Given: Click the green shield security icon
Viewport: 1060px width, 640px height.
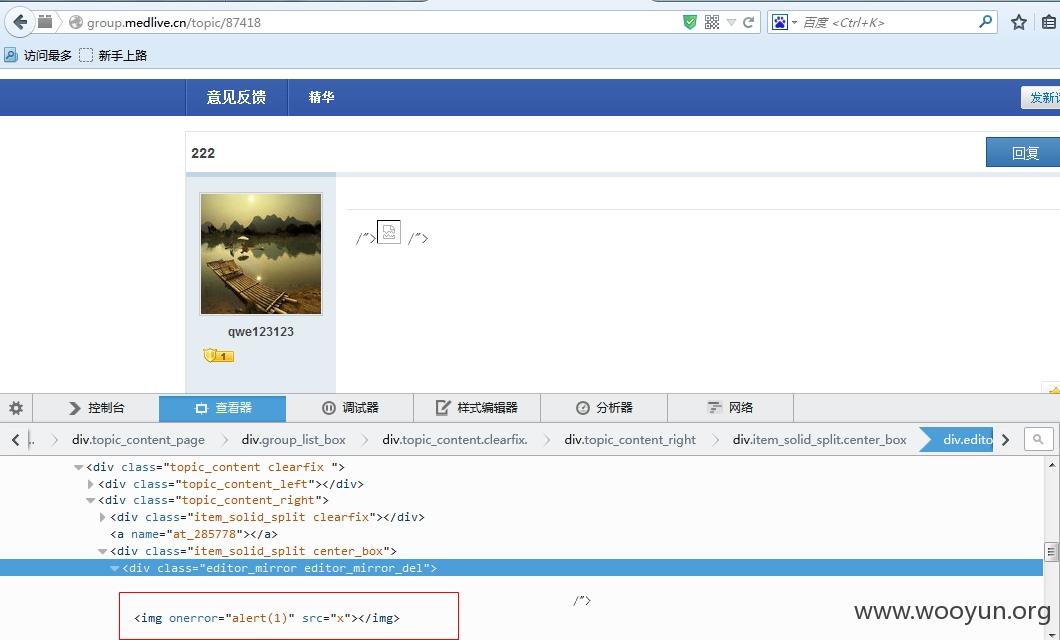Looking at the screenshot, I should pyautogui.click(x=690, y=22).
